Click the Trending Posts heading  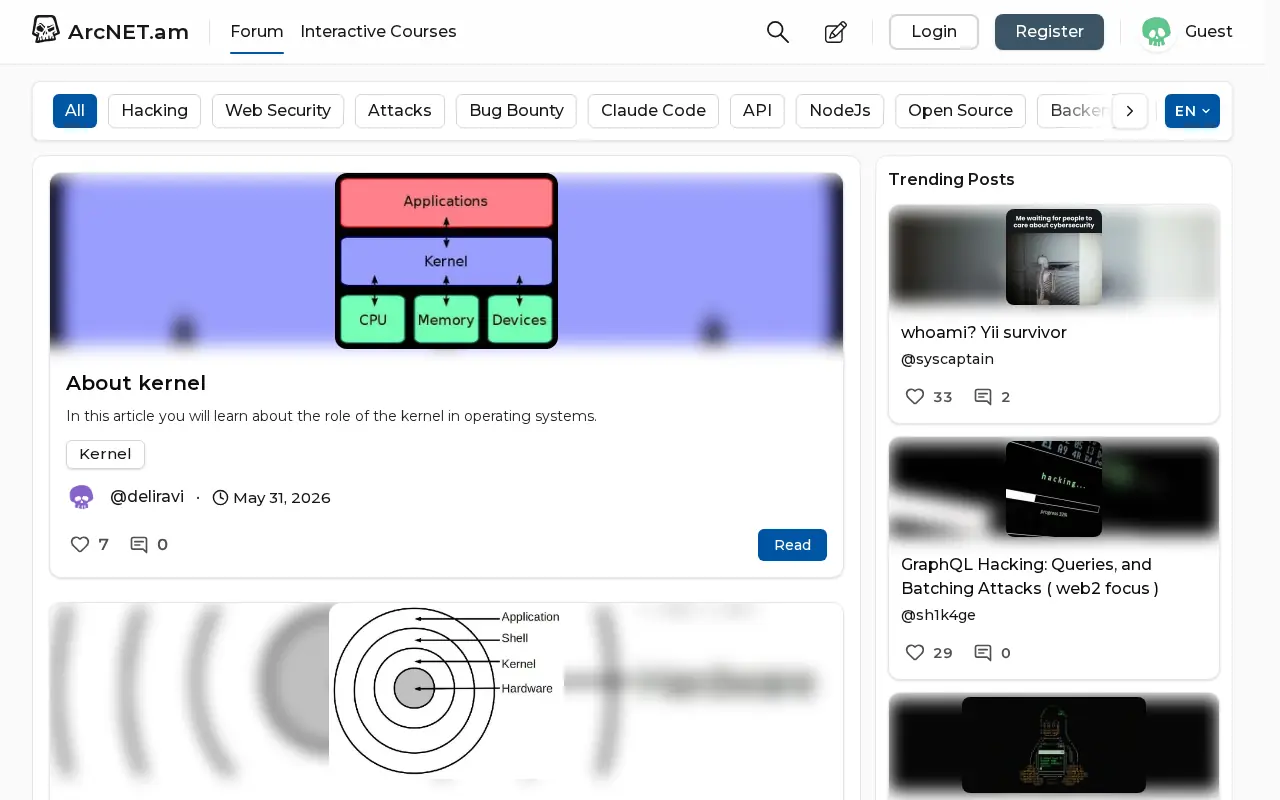pos(951,180)
